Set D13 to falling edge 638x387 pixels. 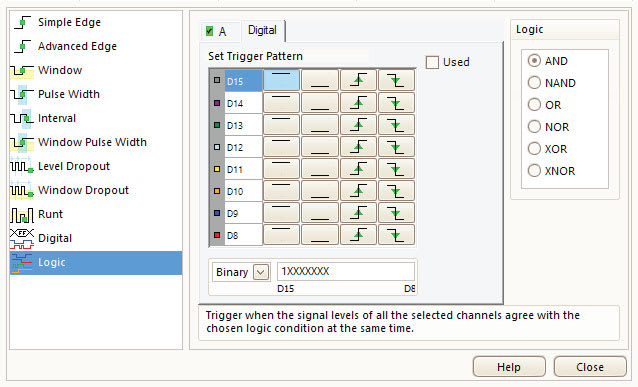396,125
